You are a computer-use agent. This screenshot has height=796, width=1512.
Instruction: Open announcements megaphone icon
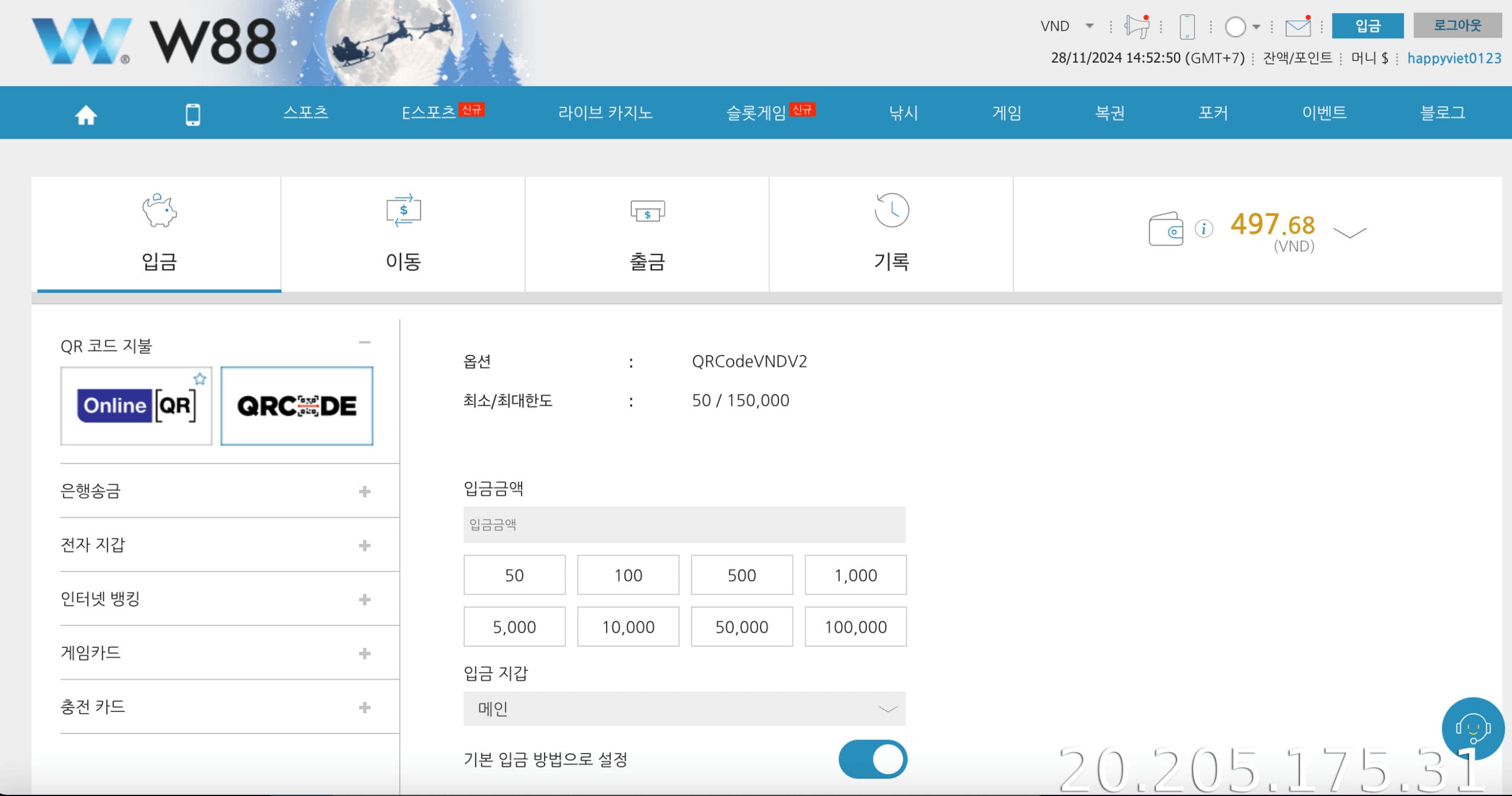(1137, 27)
